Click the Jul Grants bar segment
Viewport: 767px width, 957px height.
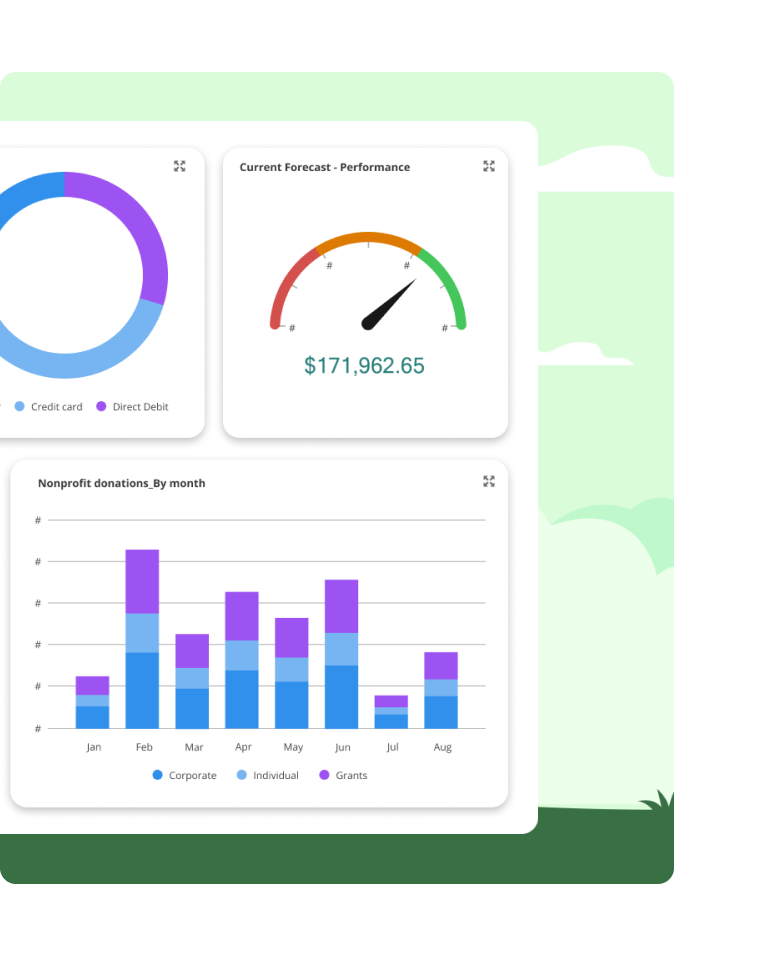pyautogui.click(x=391, y=701)
